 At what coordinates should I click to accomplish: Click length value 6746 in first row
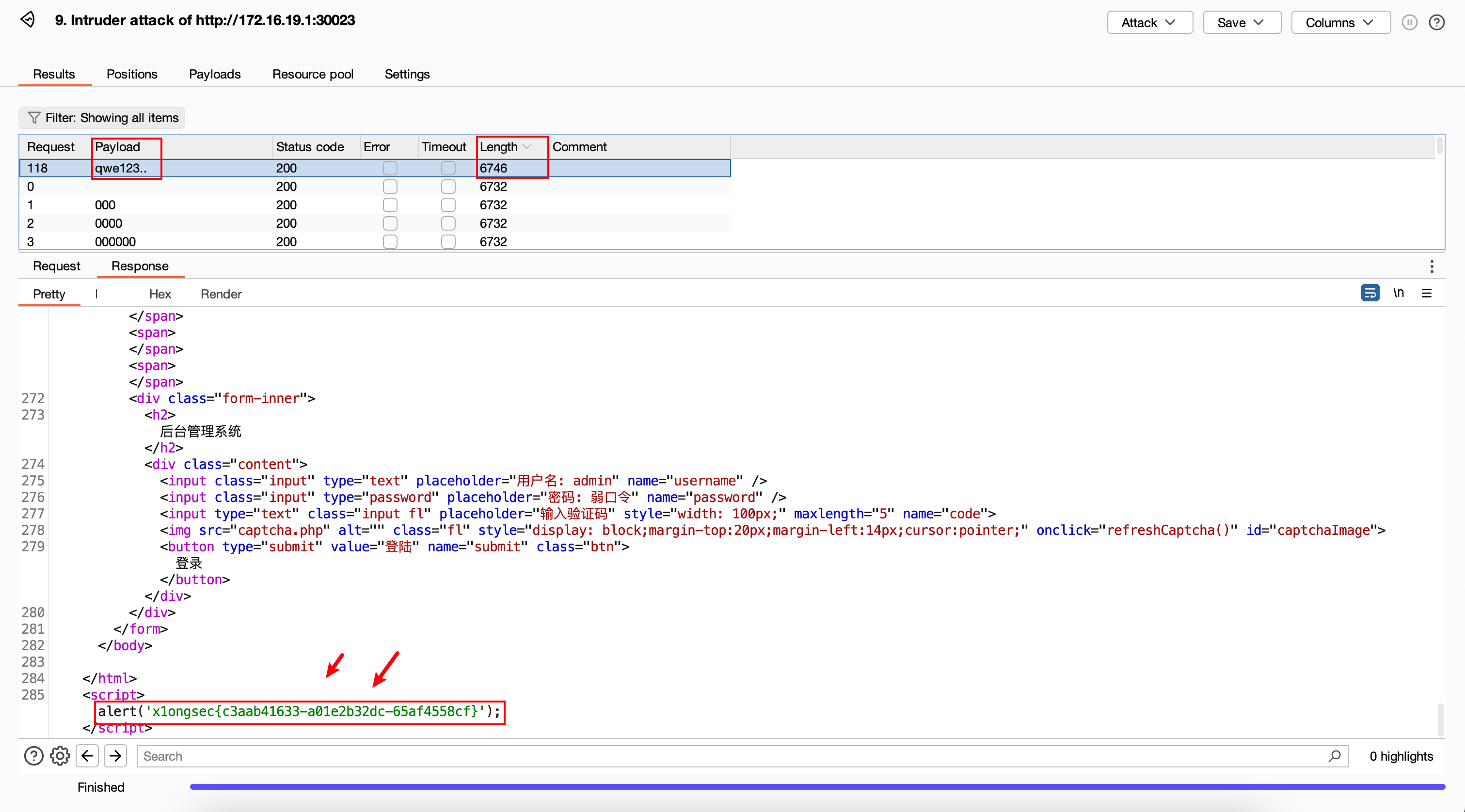493,168
